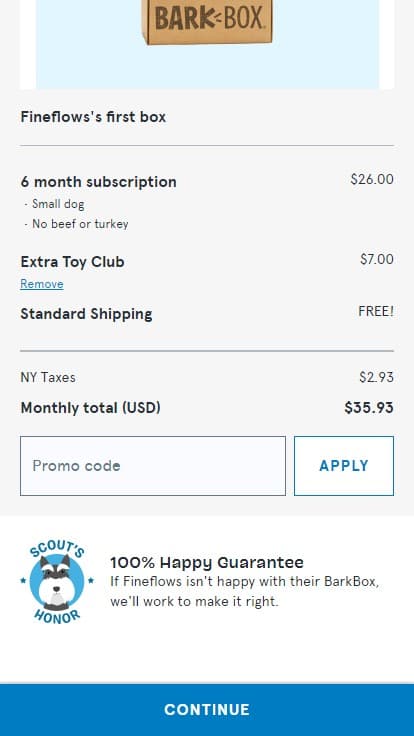Click the No beef or turkey detail

[x=76, y=224]
